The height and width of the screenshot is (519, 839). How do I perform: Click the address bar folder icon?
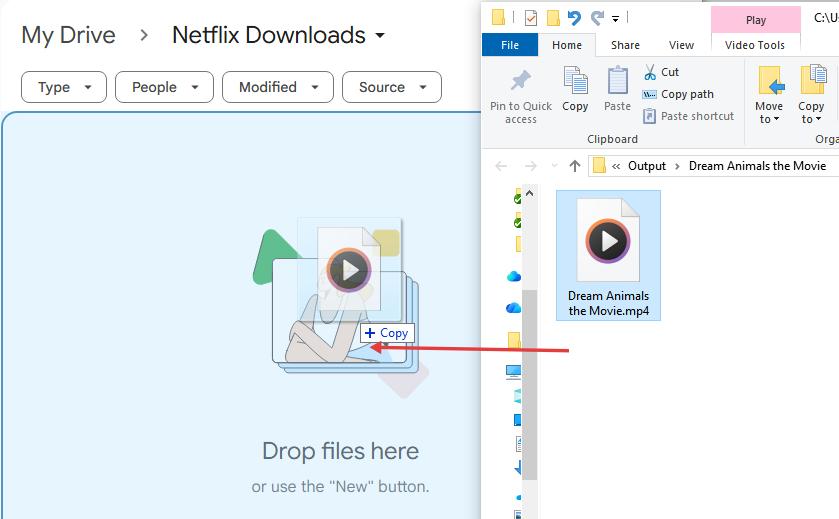[599, 166]
